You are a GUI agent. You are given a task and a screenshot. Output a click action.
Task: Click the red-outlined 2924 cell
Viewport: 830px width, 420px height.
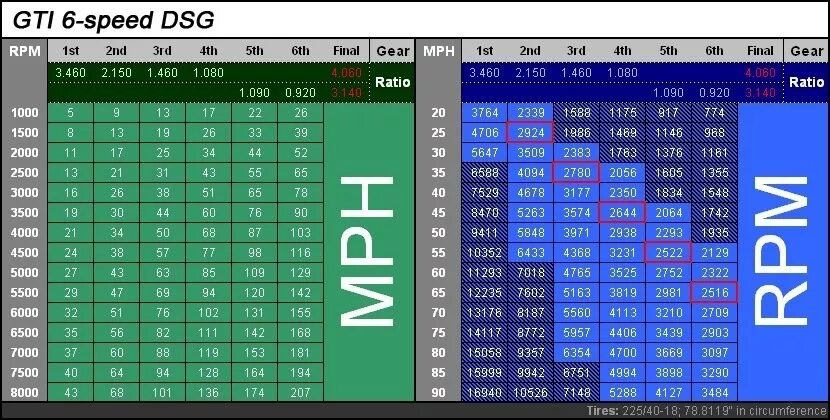[530, 132]
